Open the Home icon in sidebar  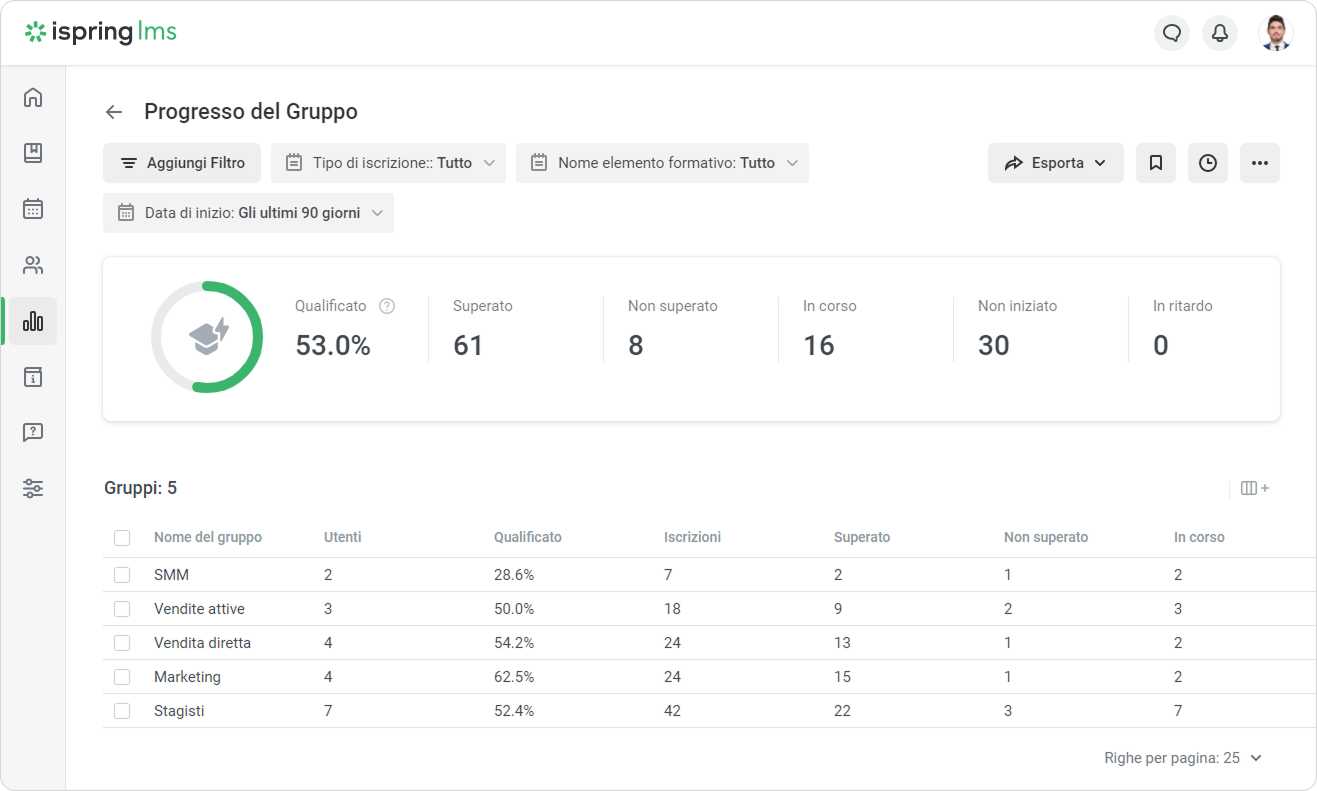33,97
